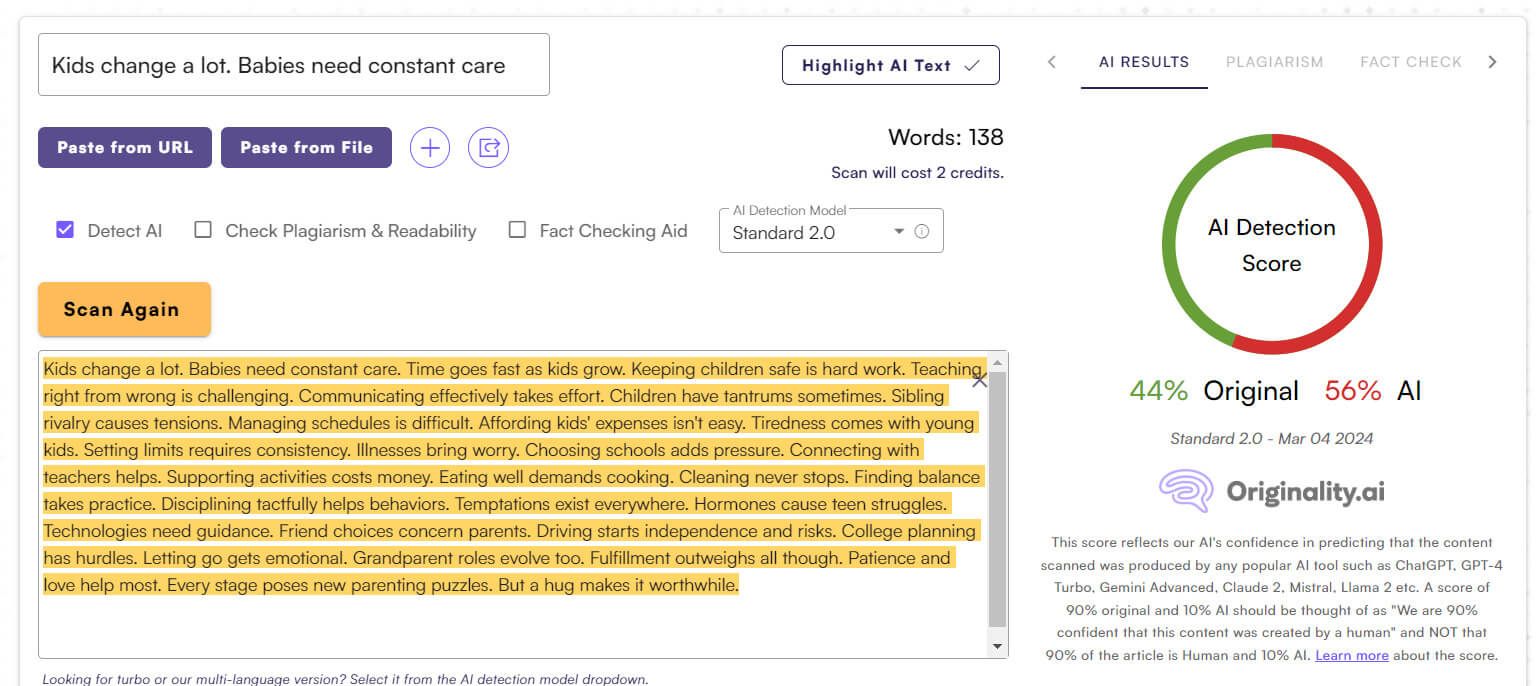Click the right arrow after Fact Check

coord(1492,62)
